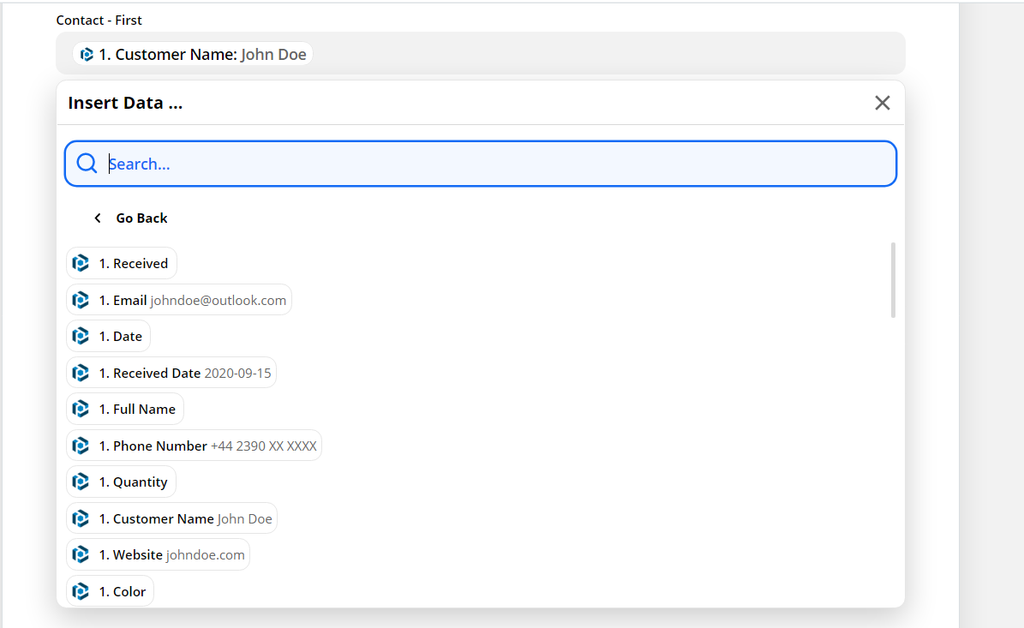The width and height of the screenshot is (1024, 628).
Task: Insert the "1. Customer Name John Doe" field
Action: click(172, 518)
